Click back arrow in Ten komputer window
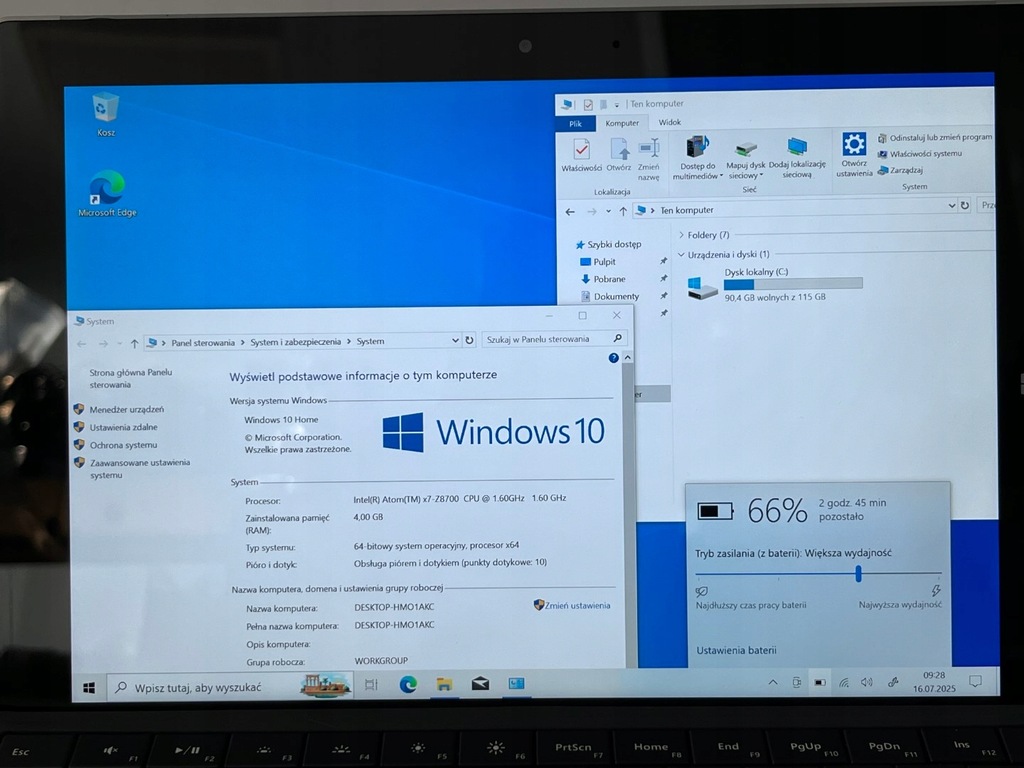 tap(570, 212)
